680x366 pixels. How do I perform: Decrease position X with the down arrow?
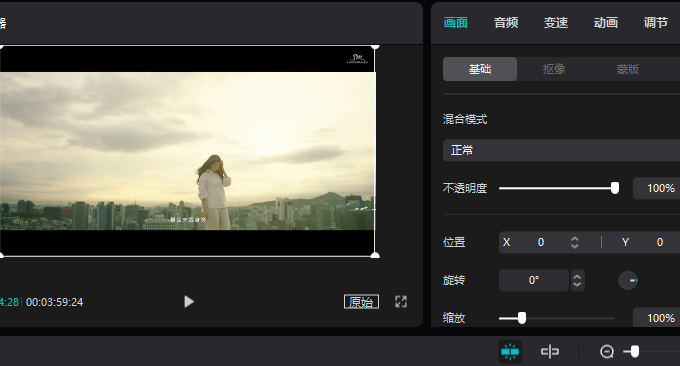(575, 246)
